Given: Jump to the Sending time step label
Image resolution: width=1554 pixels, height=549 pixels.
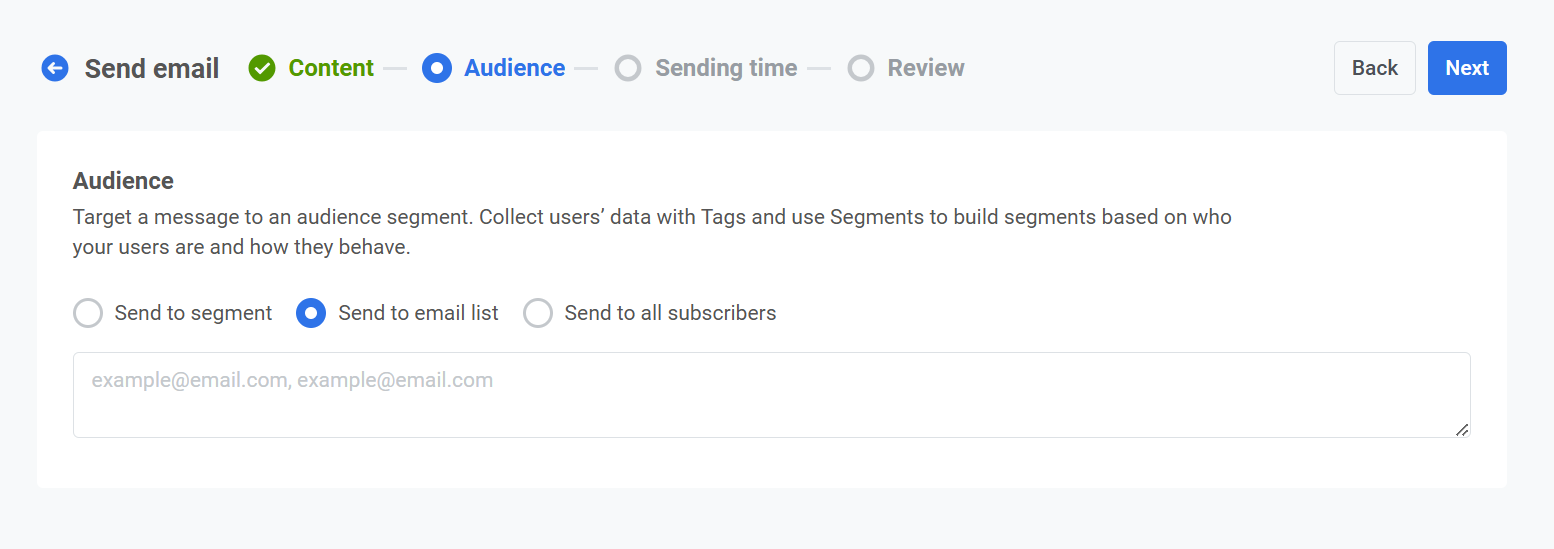Looking at the screenshot, I should click(726, 68).
